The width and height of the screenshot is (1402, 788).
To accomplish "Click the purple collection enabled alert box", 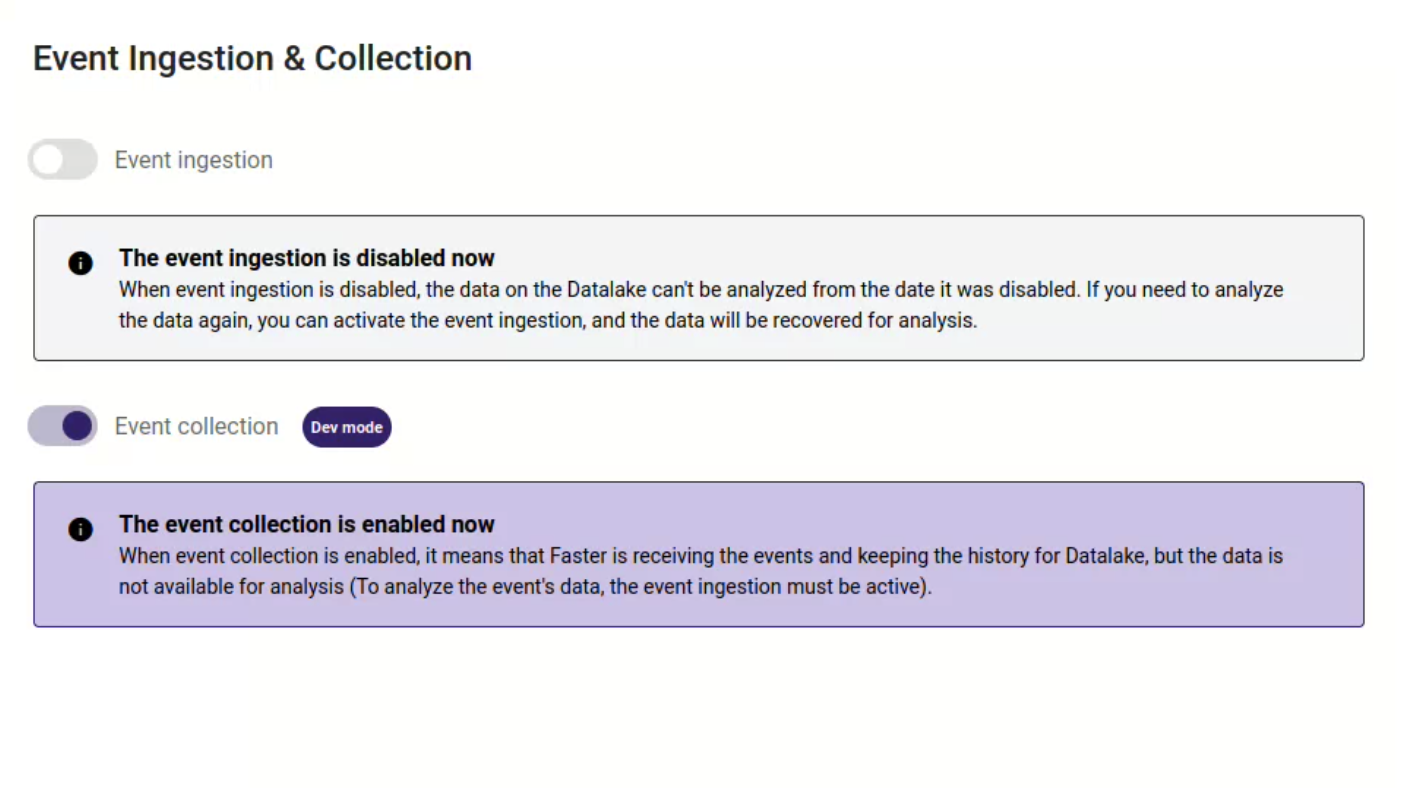I will pos(699,554).
